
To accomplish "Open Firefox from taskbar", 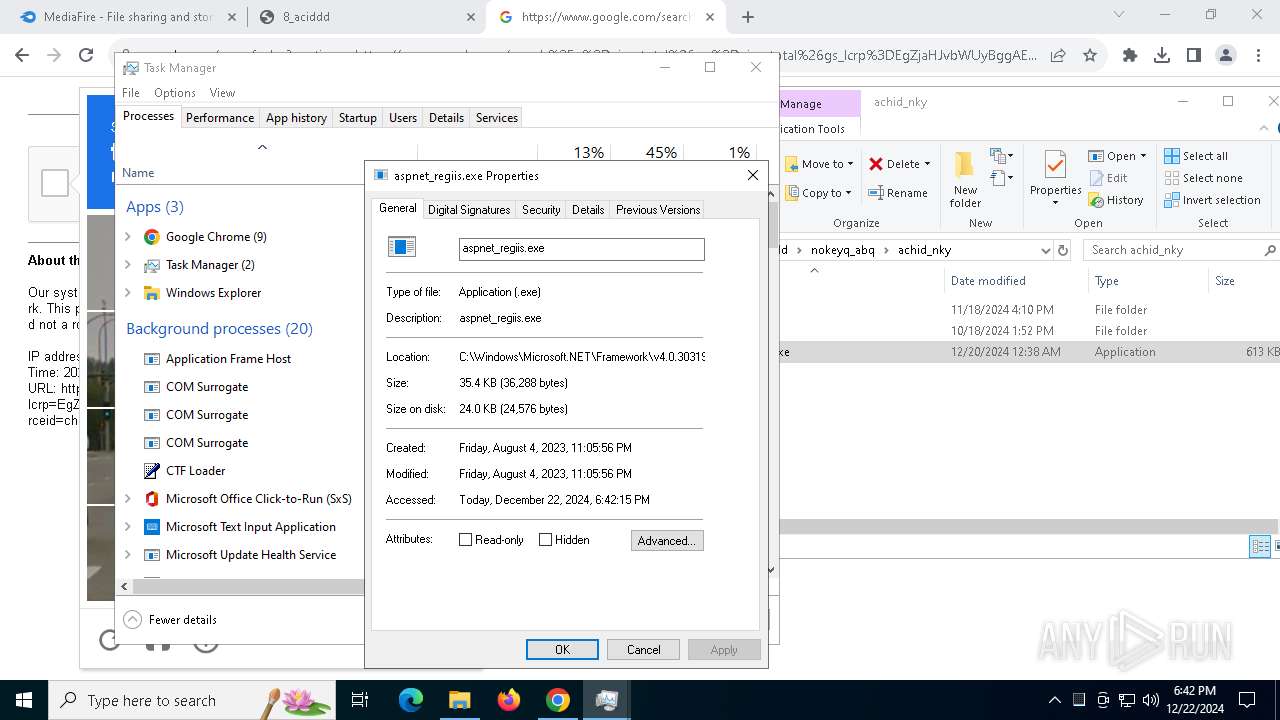I will coord(509,700).
